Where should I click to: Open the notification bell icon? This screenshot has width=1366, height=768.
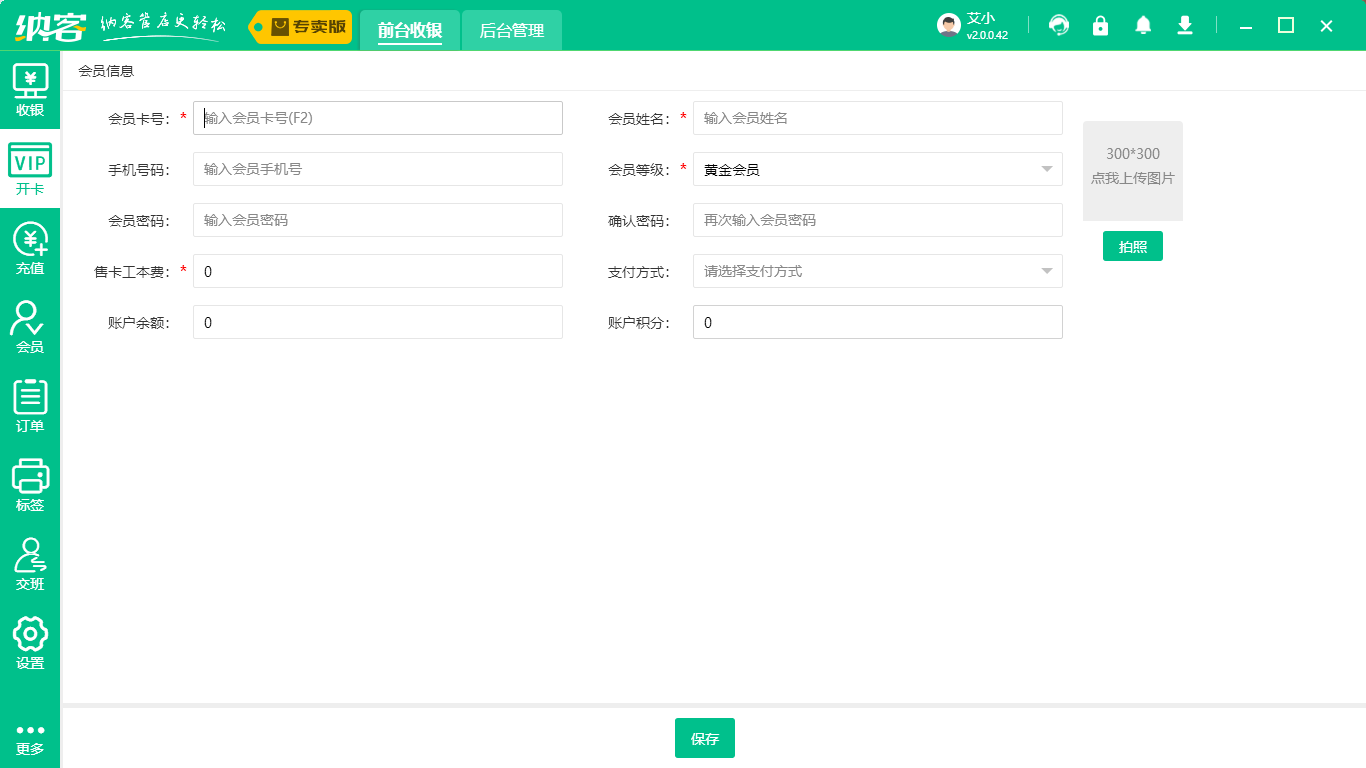(x=1143, y=26)
